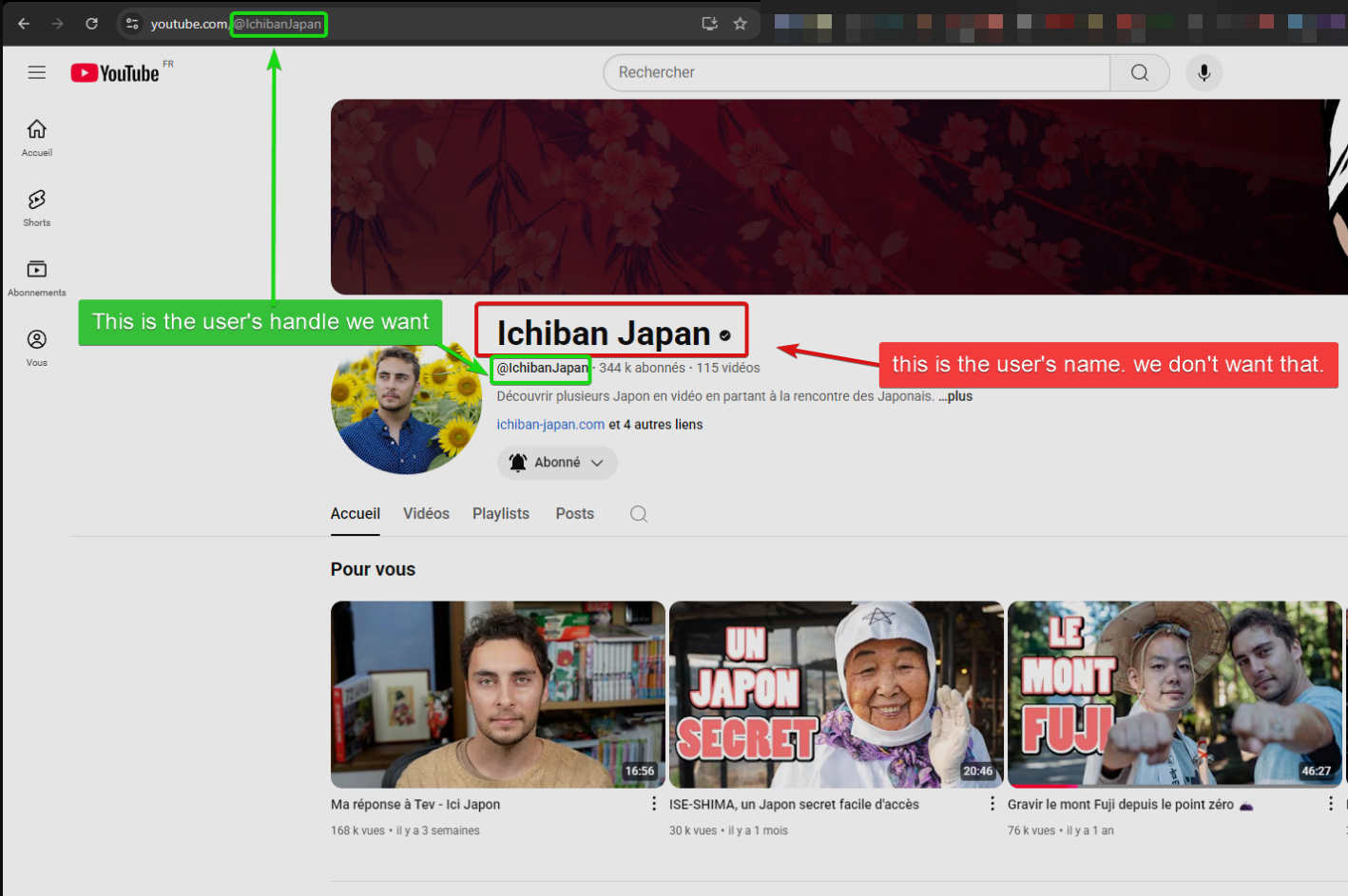The image size is (1348, 896).
Task: Open Vous in the left sidebar
Action: coord(37,349)
